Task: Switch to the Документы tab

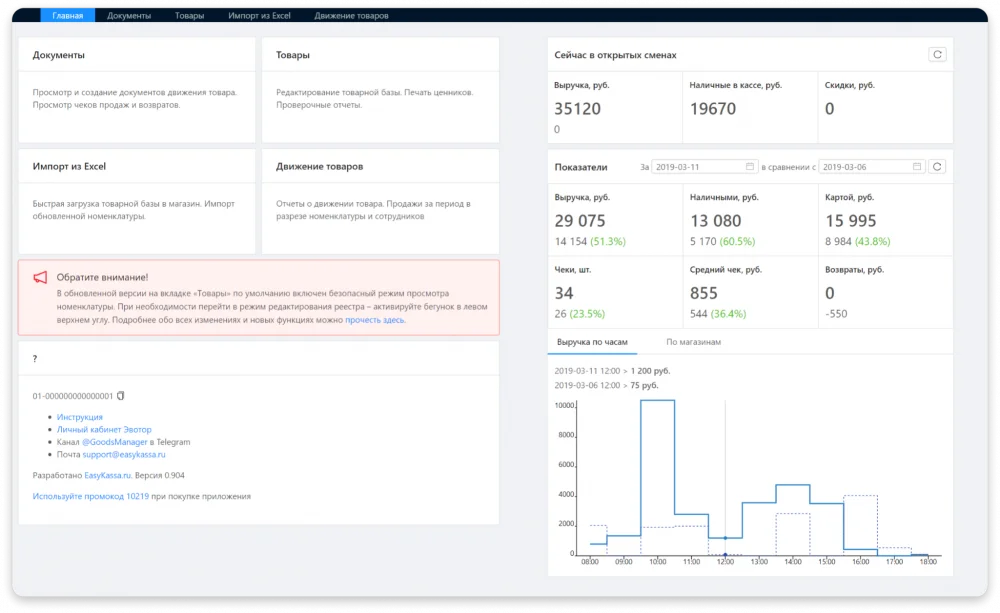Action: tap(129, 16)
